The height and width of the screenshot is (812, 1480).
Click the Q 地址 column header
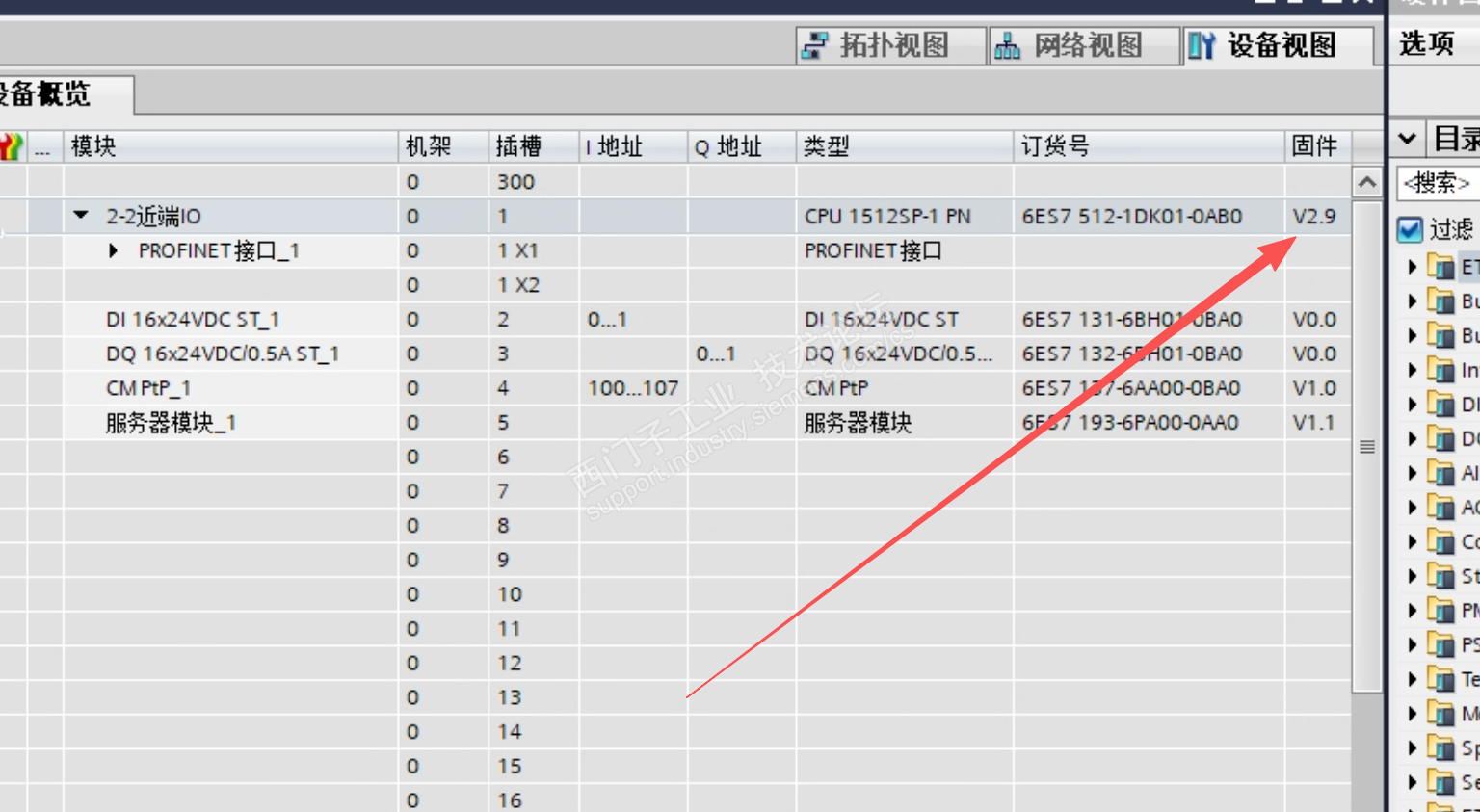[x=742, y=146]
